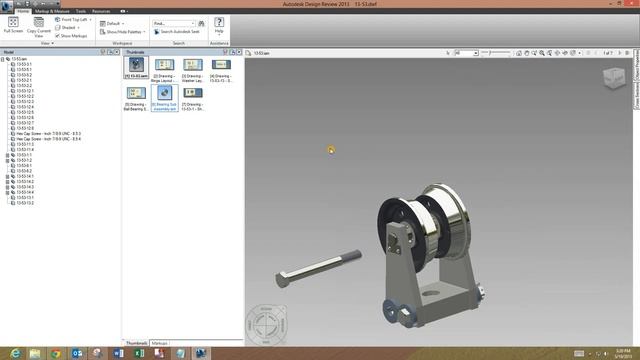Open the Shaded display style dropdown
640x360 pixels.
pos(67,28)
